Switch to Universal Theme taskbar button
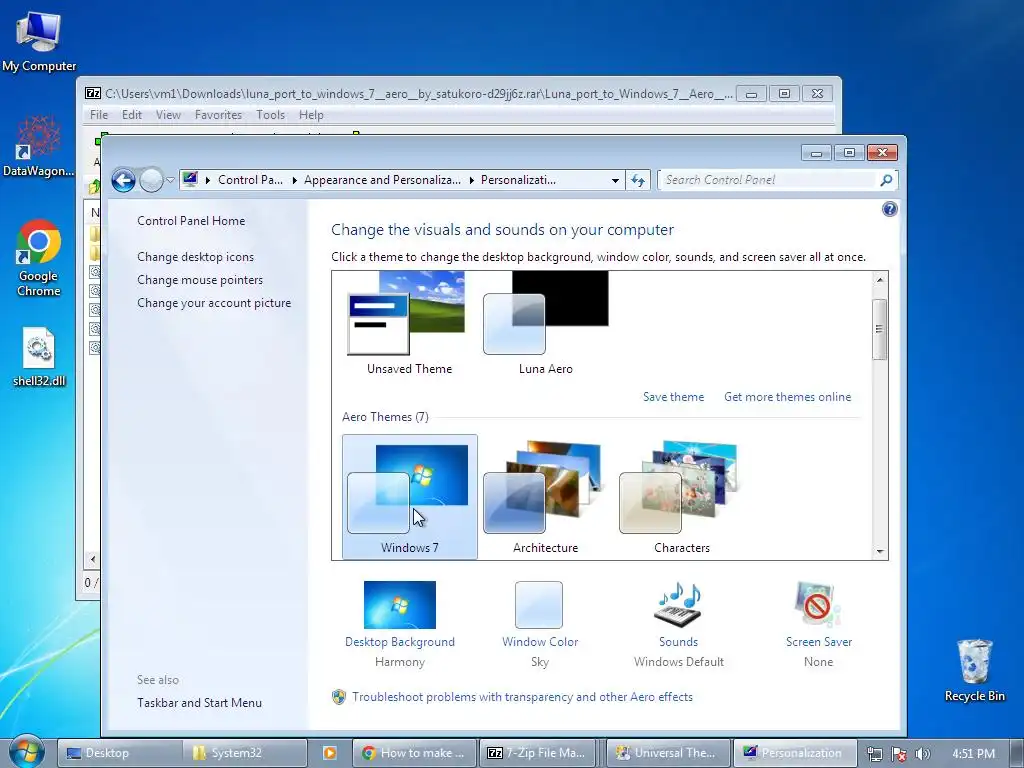The image size is (1024, 768). pos(667,753)
